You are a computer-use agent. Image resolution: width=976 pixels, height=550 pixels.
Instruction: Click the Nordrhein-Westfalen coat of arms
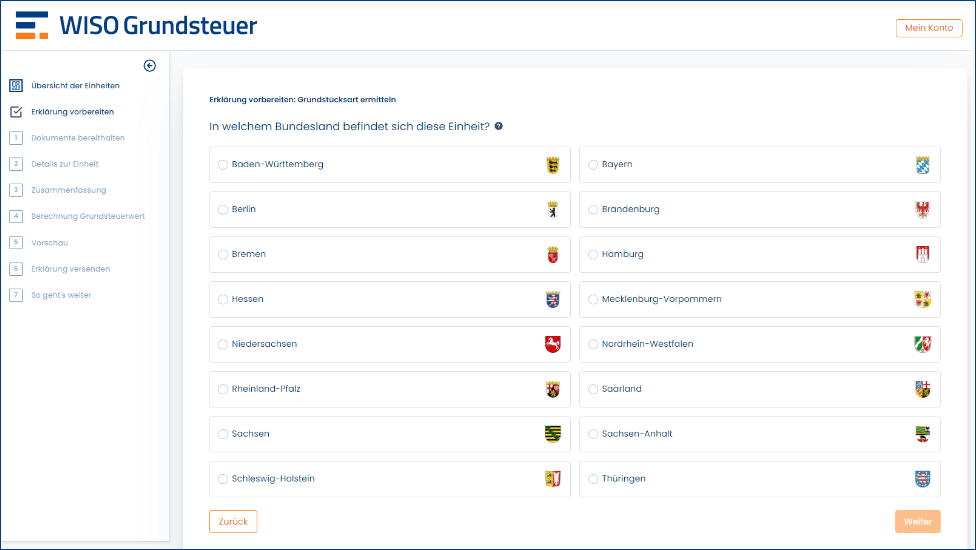coord(922,344)
